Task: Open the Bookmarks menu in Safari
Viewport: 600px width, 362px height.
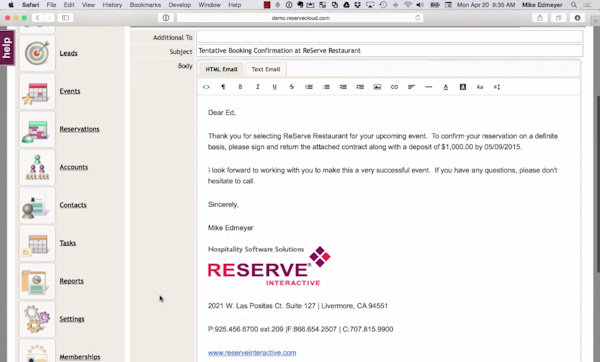Action: pos(145,5)
